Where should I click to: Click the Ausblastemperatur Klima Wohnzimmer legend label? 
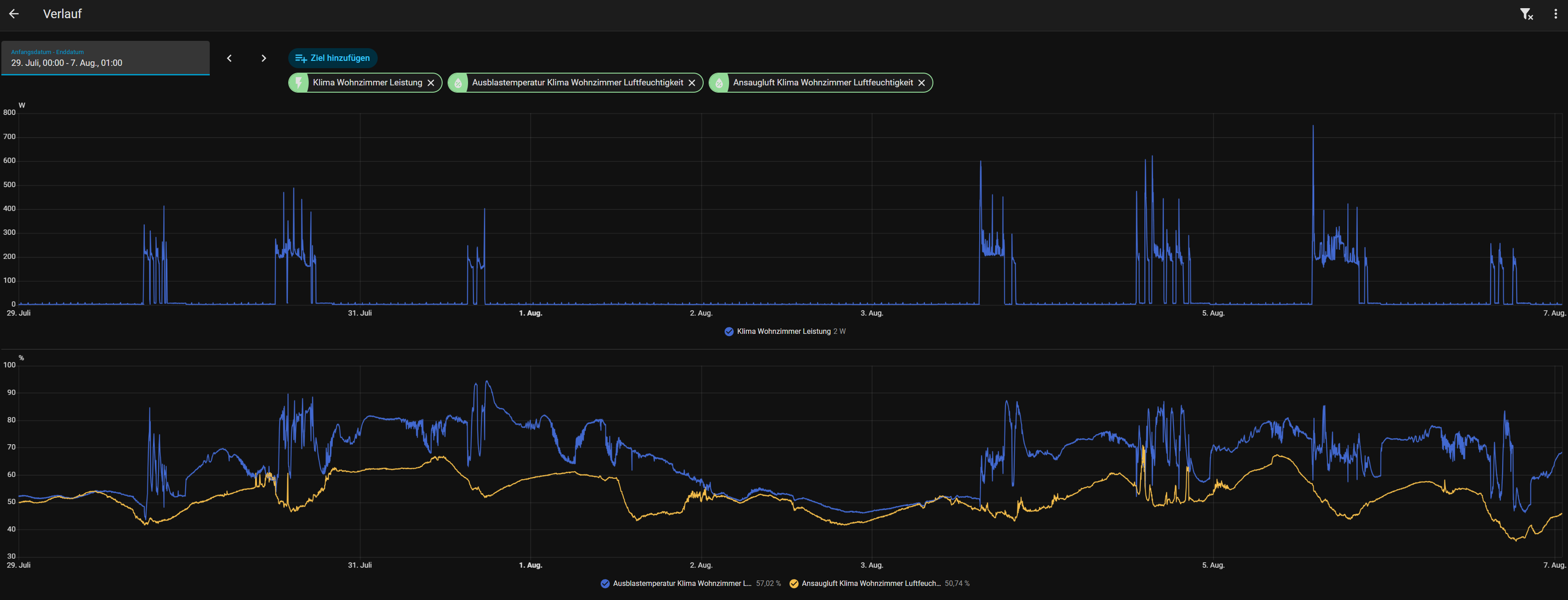(682, 584)
